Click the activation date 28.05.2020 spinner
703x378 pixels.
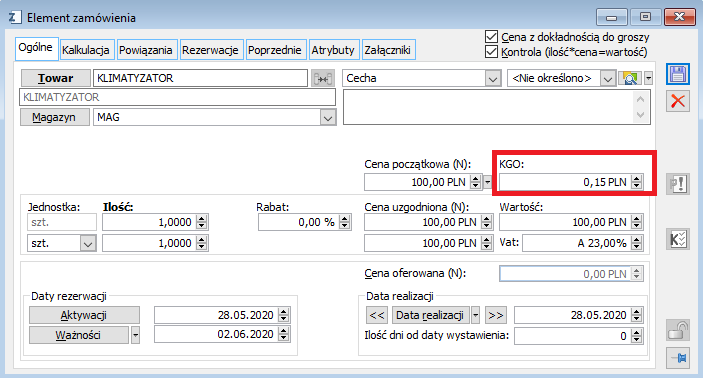283,315
